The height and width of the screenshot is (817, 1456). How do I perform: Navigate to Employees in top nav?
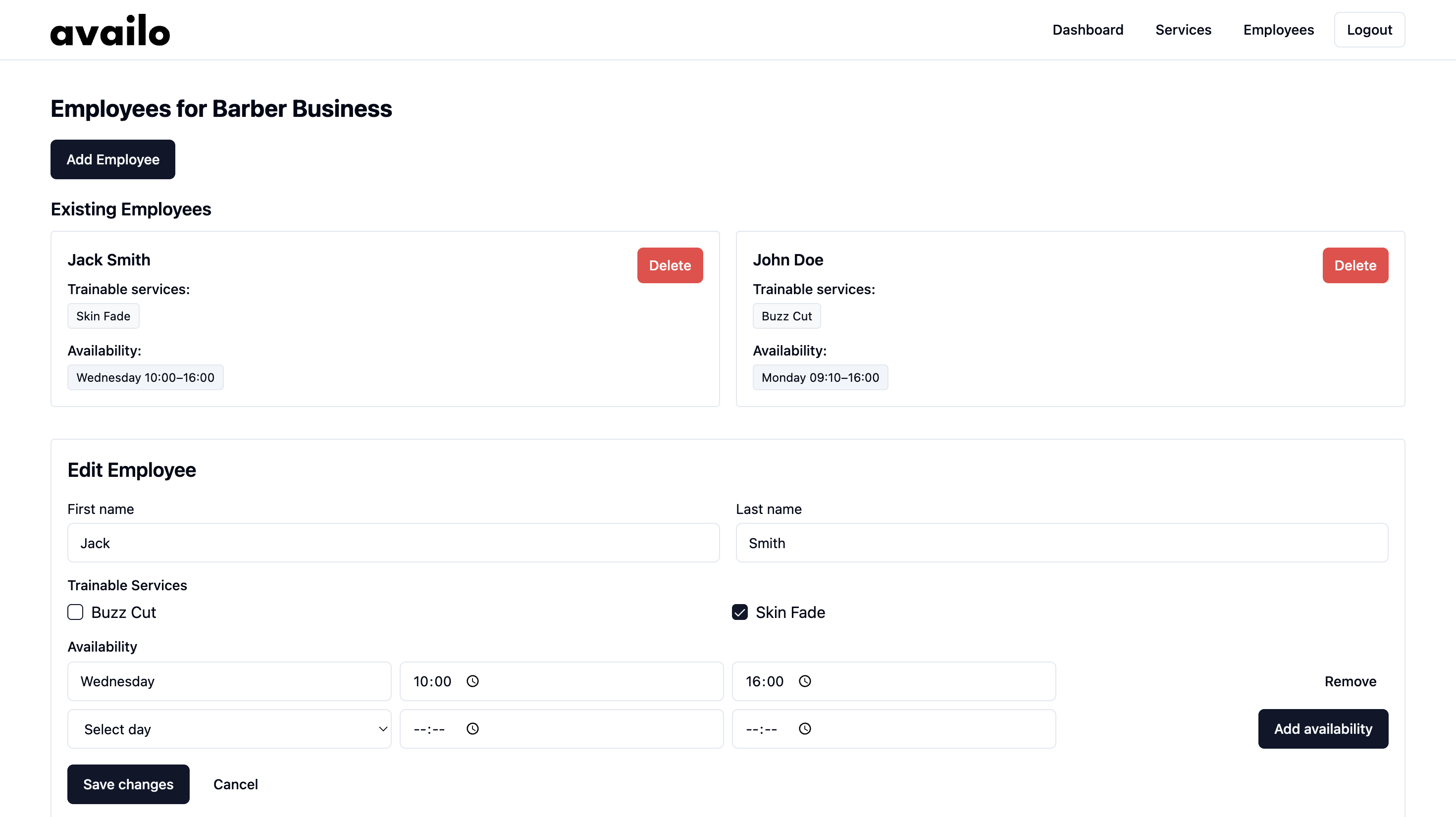coord(1278,30)
